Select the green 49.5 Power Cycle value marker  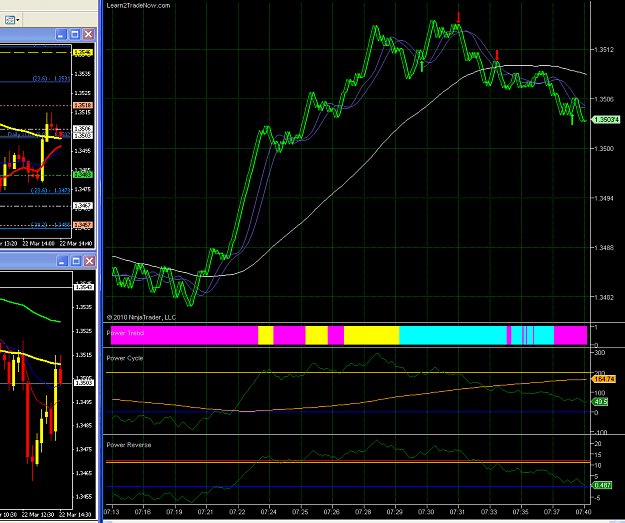point(600,402)
